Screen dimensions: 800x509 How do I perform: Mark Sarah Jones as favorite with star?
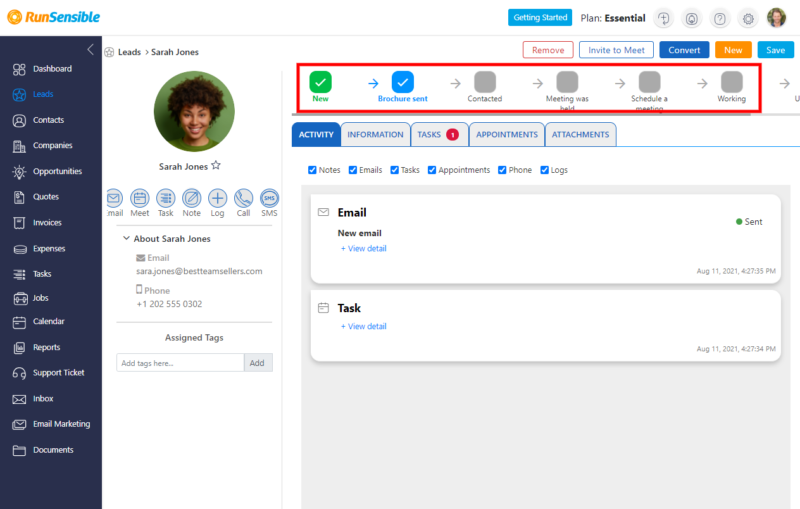click(216, 165)
